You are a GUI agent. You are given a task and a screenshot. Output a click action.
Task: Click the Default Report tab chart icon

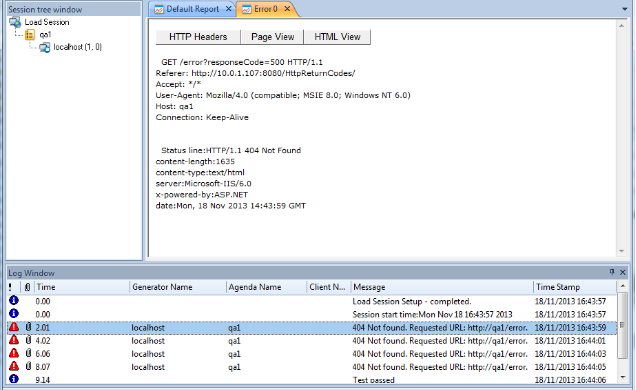(159, 9)
